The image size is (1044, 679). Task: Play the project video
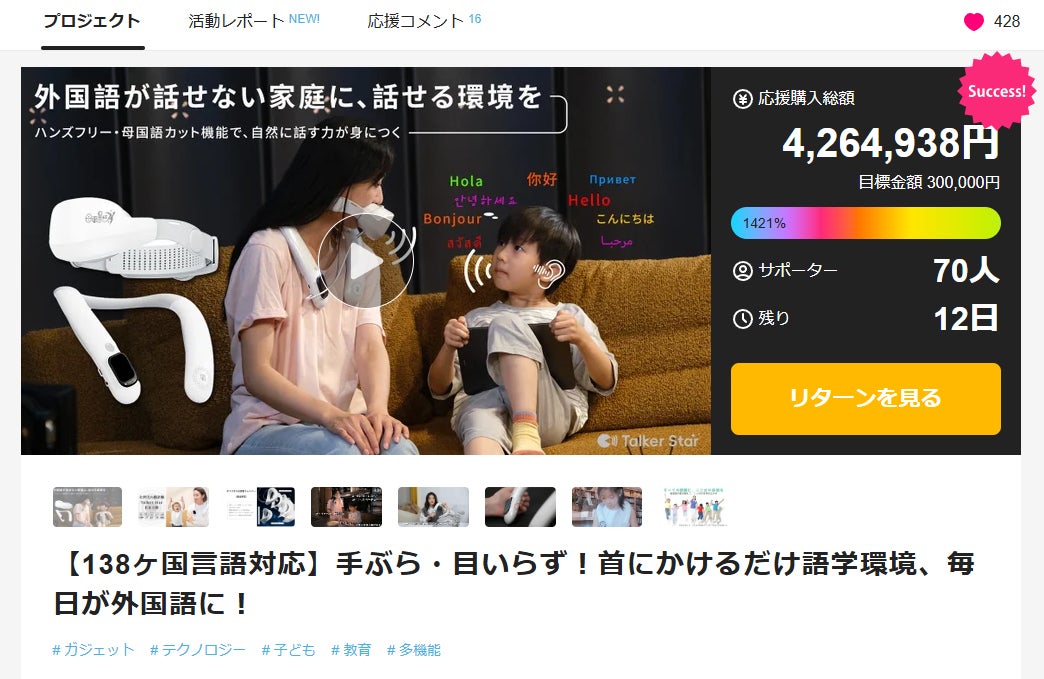point(366,262)
